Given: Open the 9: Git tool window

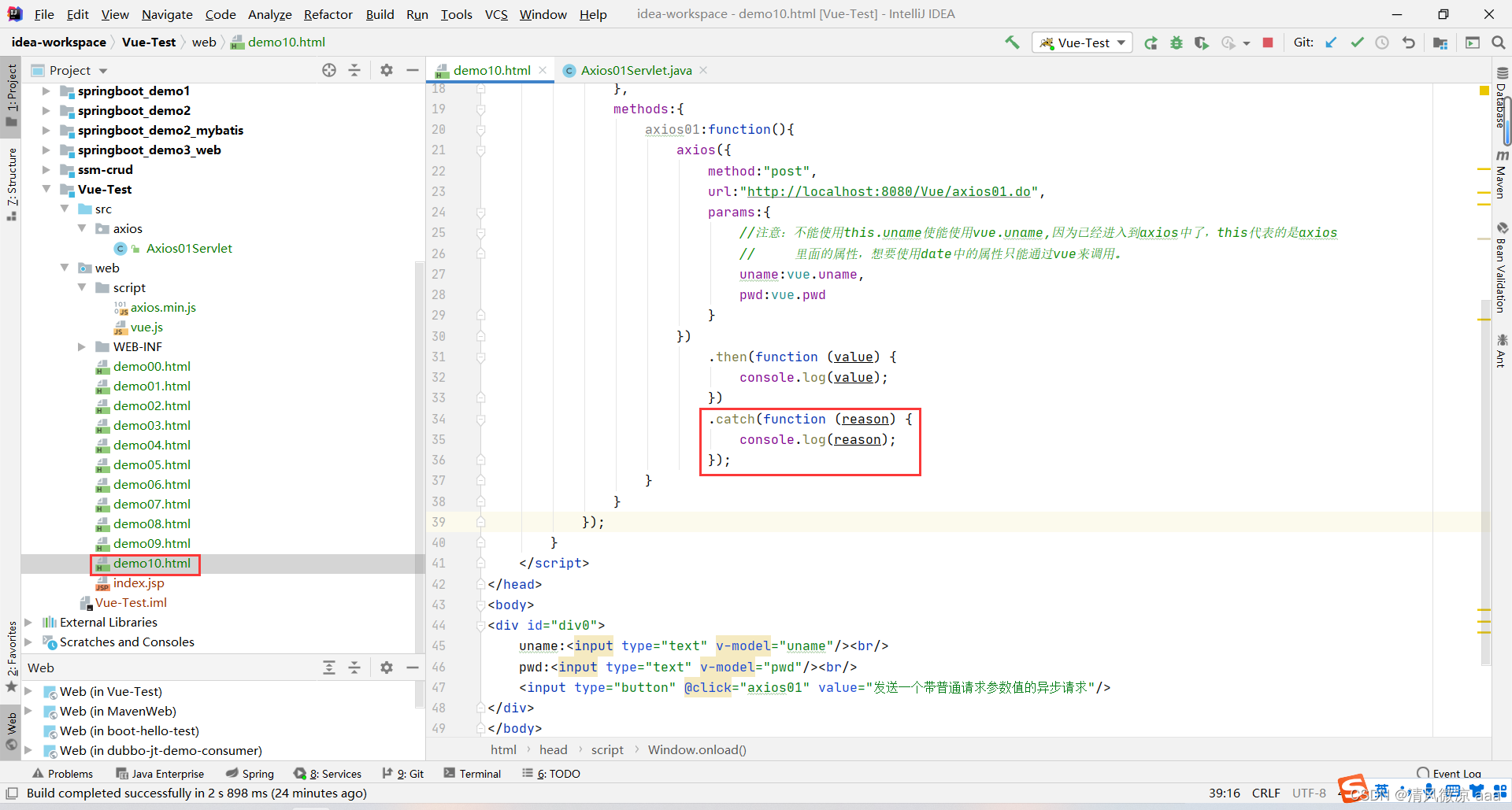Looking at the screenshot, I should click(402, 774).
